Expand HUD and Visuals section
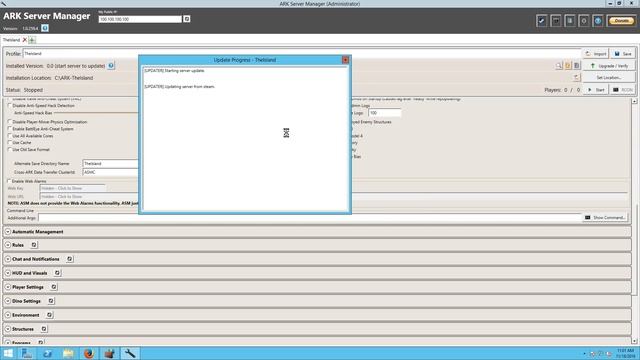The width and height of the screenshot is (640, 360). [8, 273]
